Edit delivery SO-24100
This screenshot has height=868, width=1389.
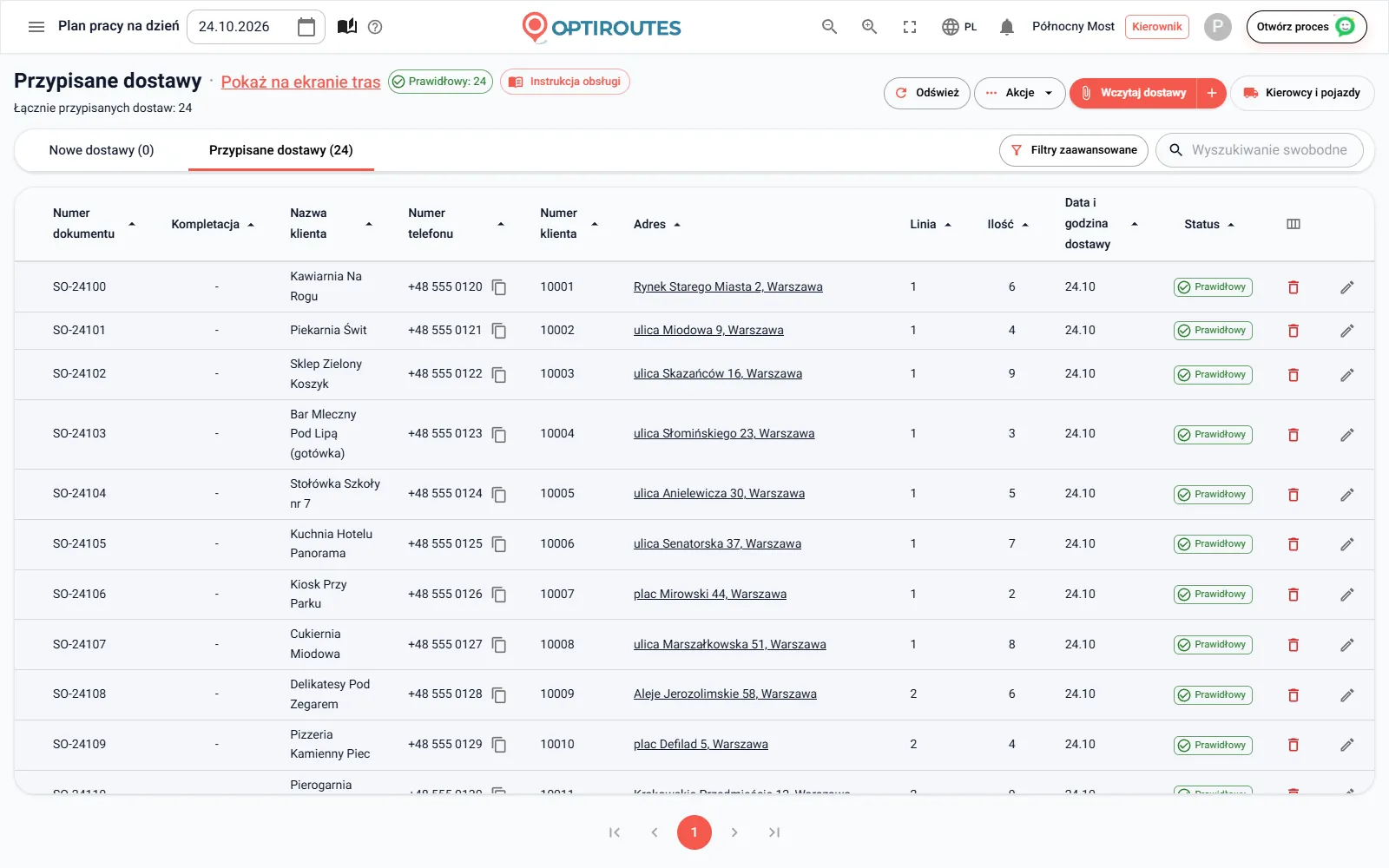[x=1347, y=287]
